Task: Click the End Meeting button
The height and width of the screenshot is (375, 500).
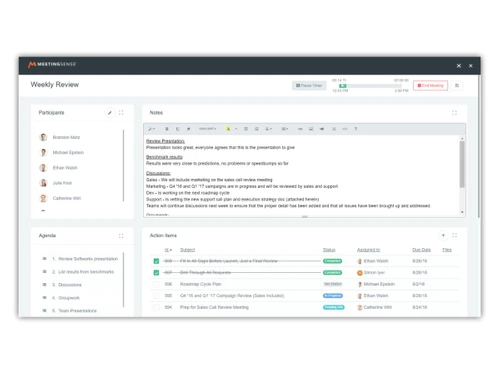Action: pos(430,86)
